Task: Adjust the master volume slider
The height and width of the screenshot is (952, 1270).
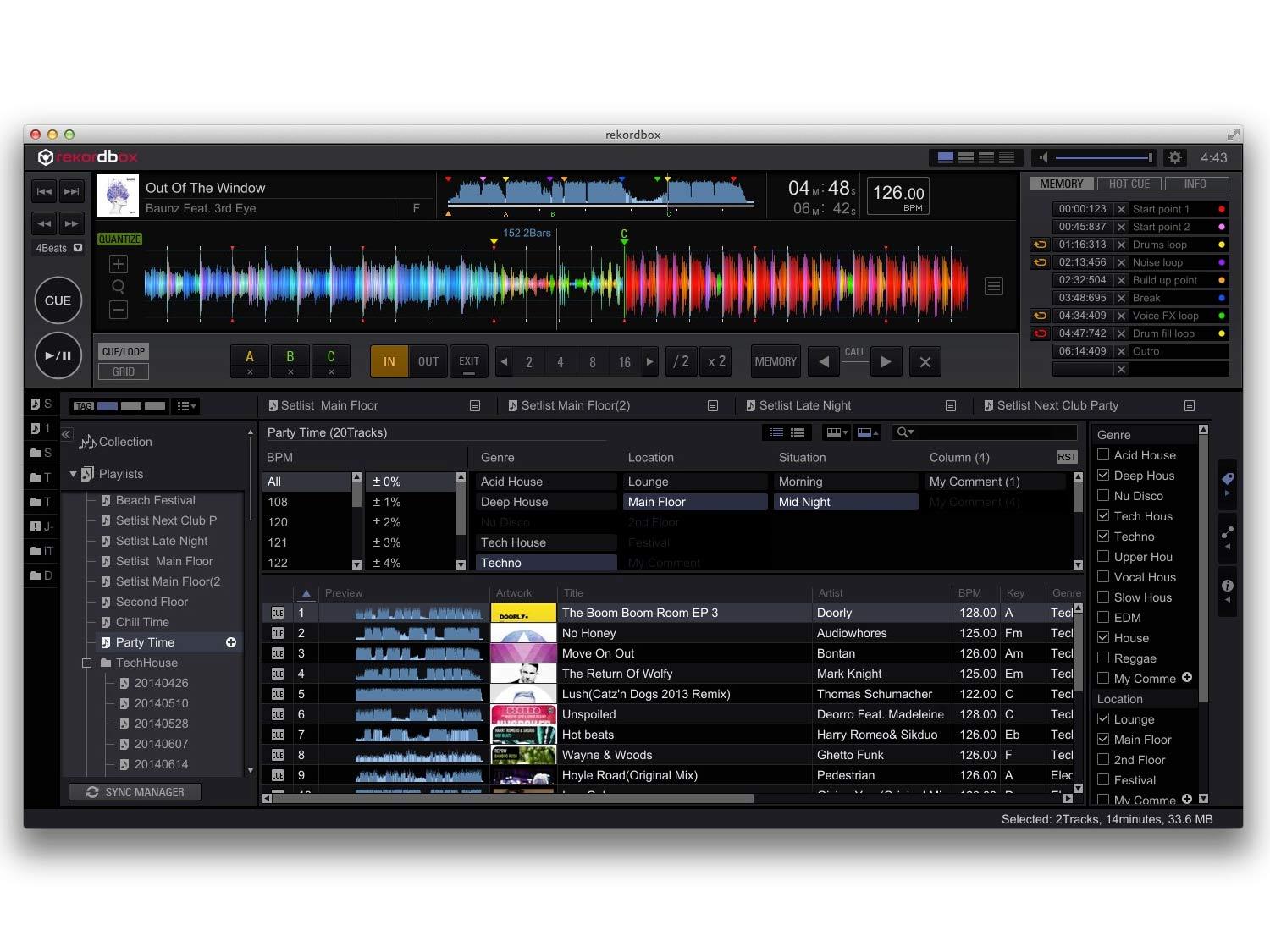Action: click(1103, 157)
